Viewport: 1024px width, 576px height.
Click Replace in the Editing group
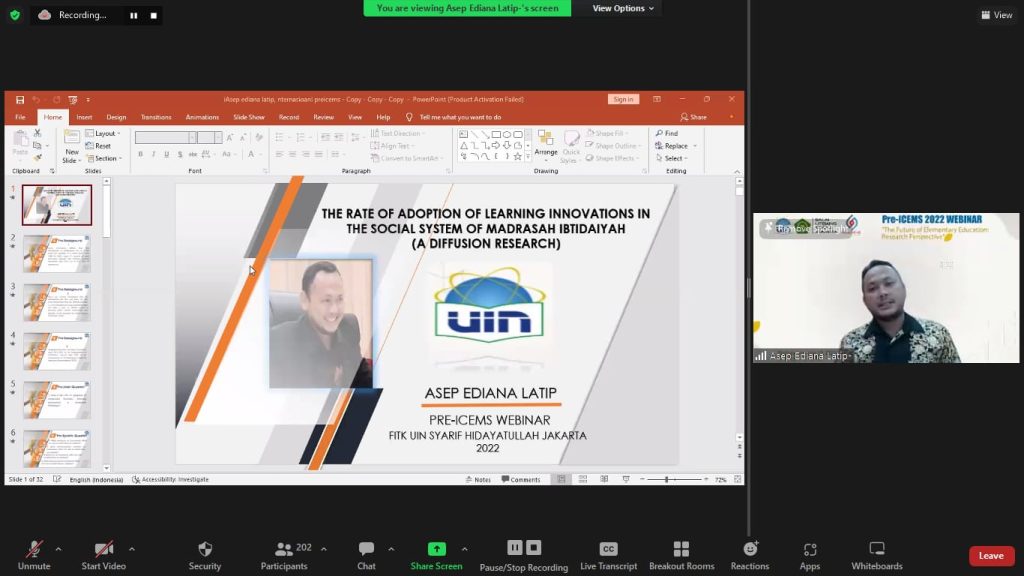click(x=676, y=146)
